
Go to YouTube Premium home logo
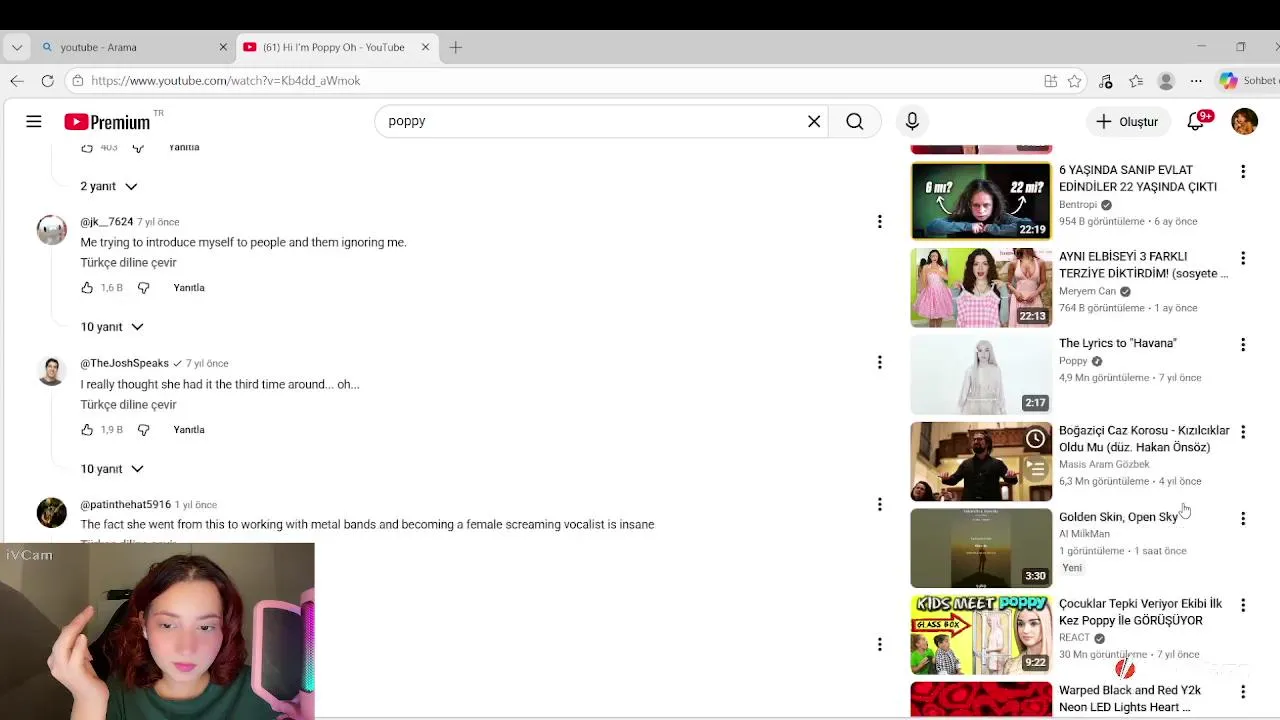click(x=107, y=121)
